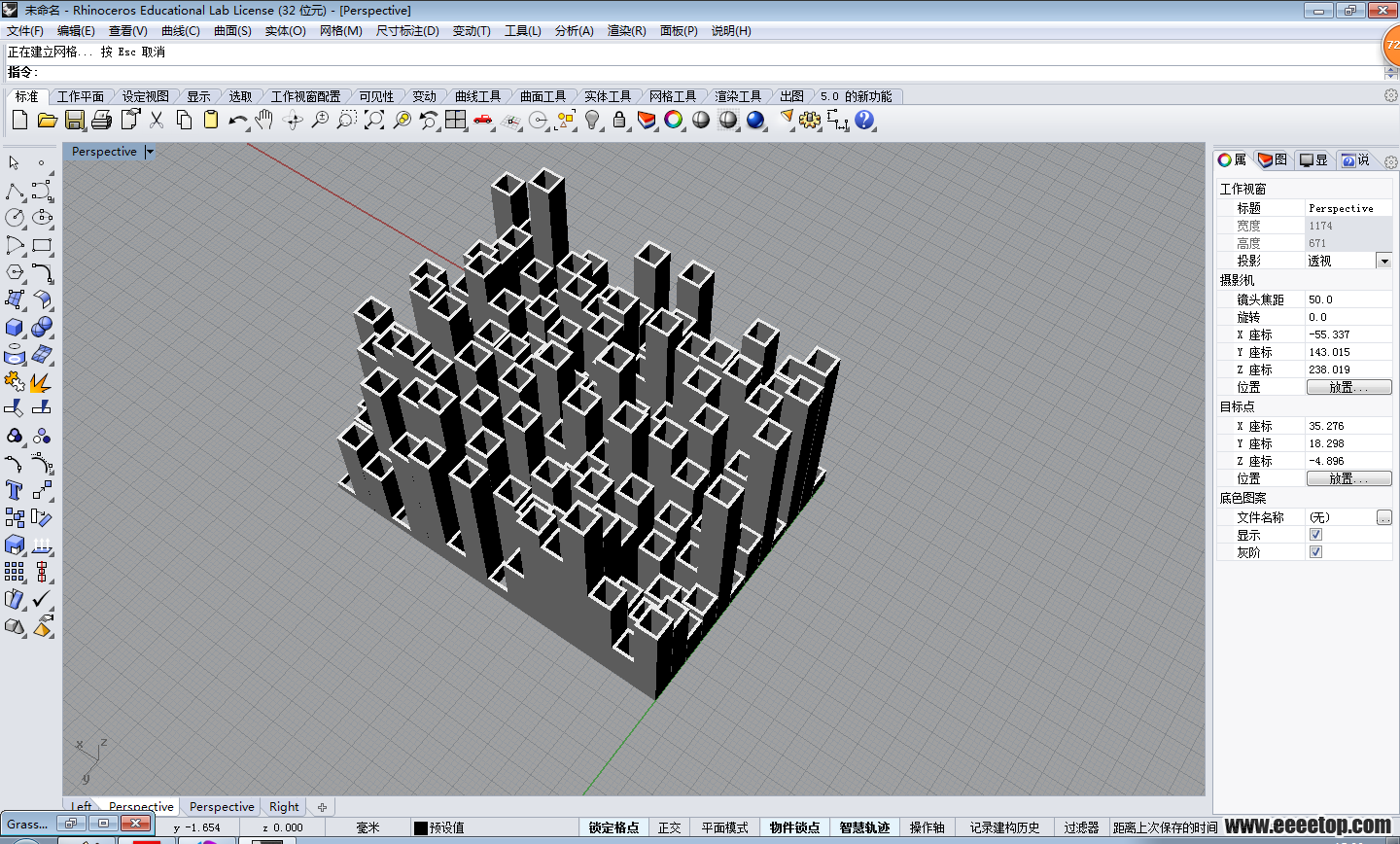Select the Pan hand tool

264,120
